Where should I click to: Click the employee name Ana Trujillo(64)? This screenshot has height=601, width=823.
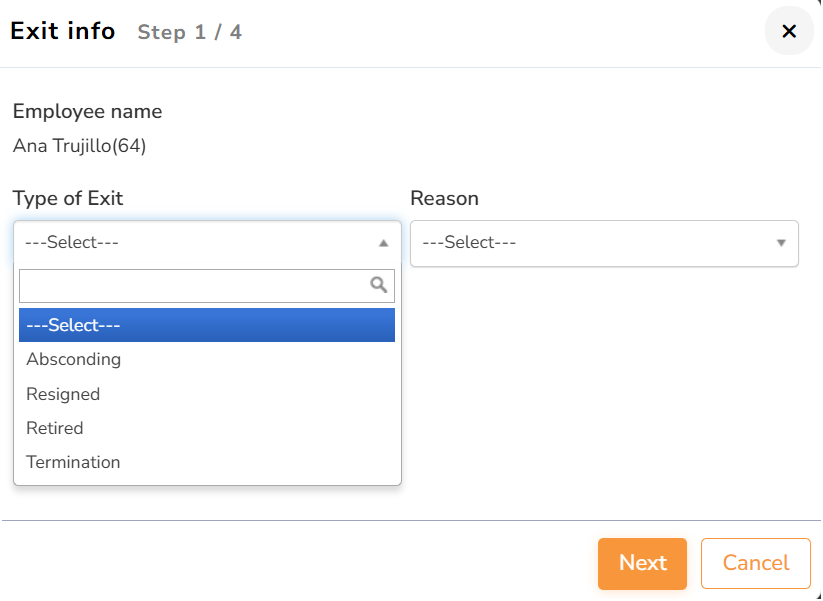80,146
